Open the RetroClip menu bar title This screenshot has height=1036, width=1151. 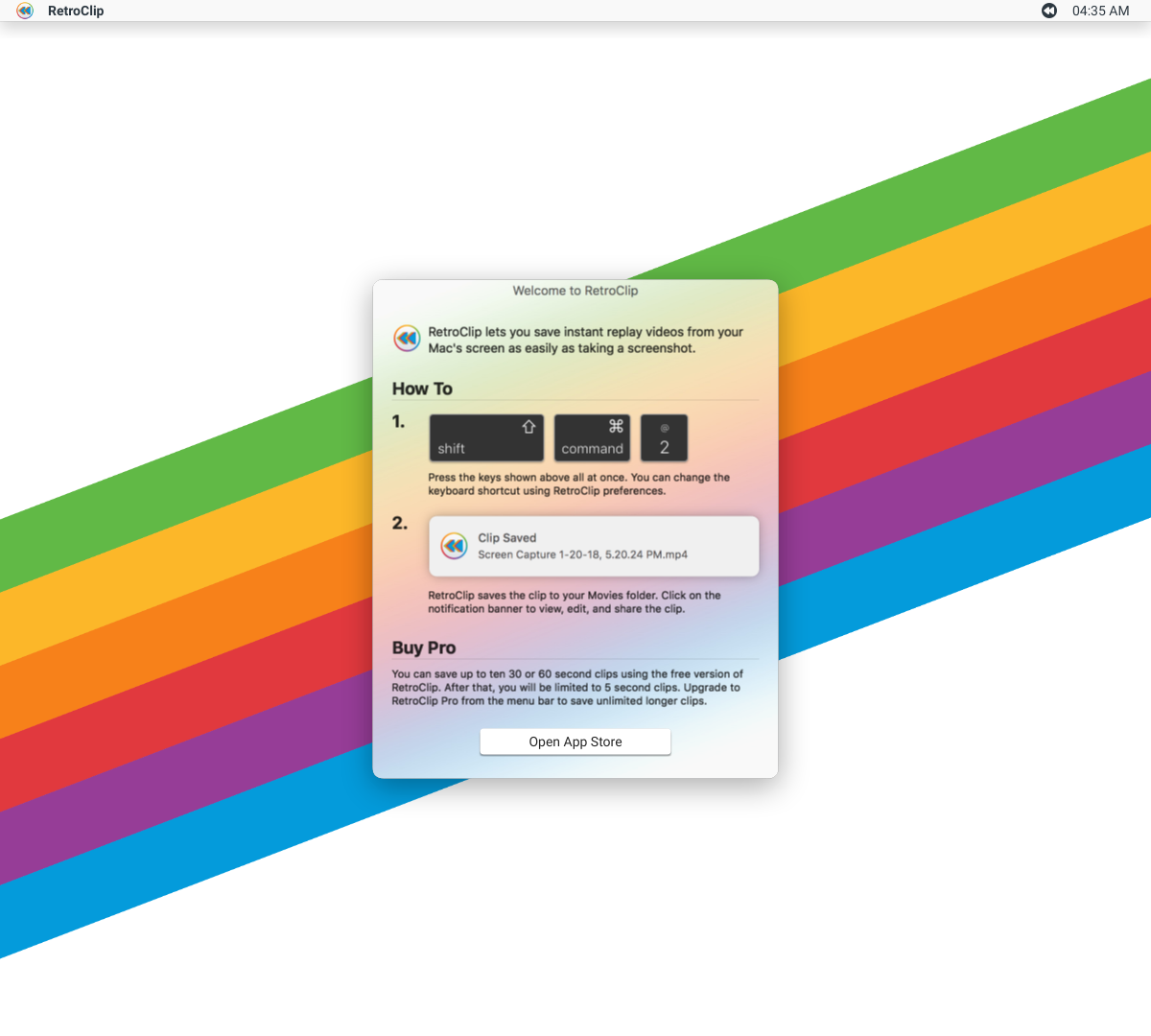point(76,11)
